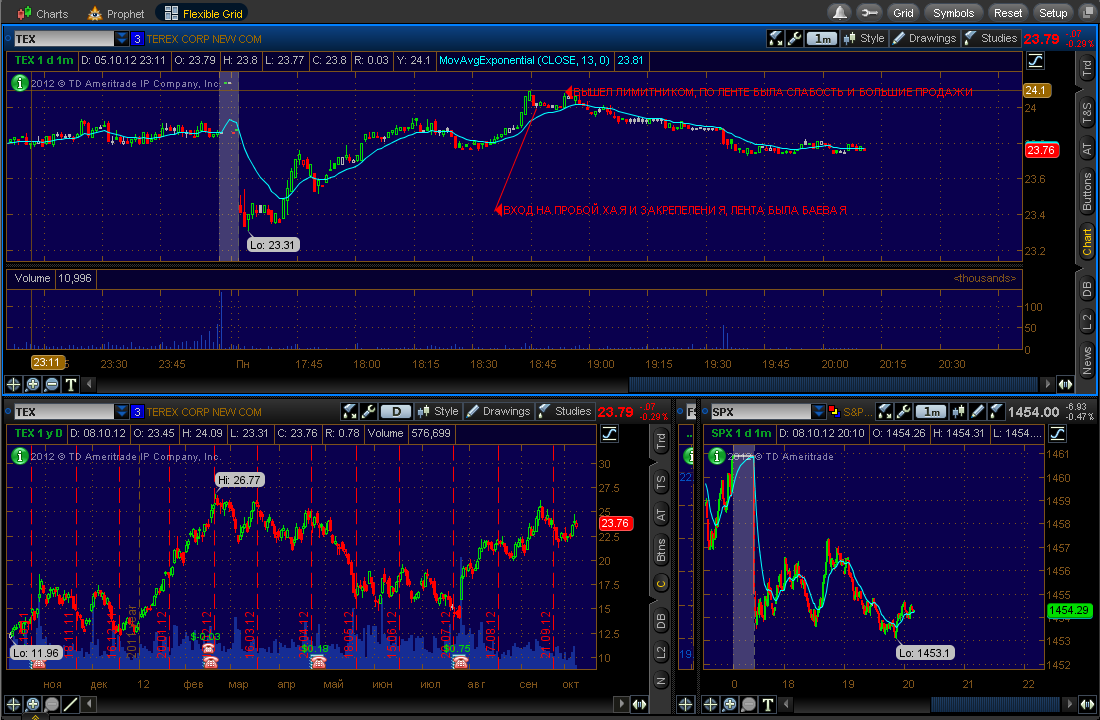Viewport: 1100px width, 720px height.
Task: Zoom in on the daily TEX chart
Action: (x=32, y=704)
